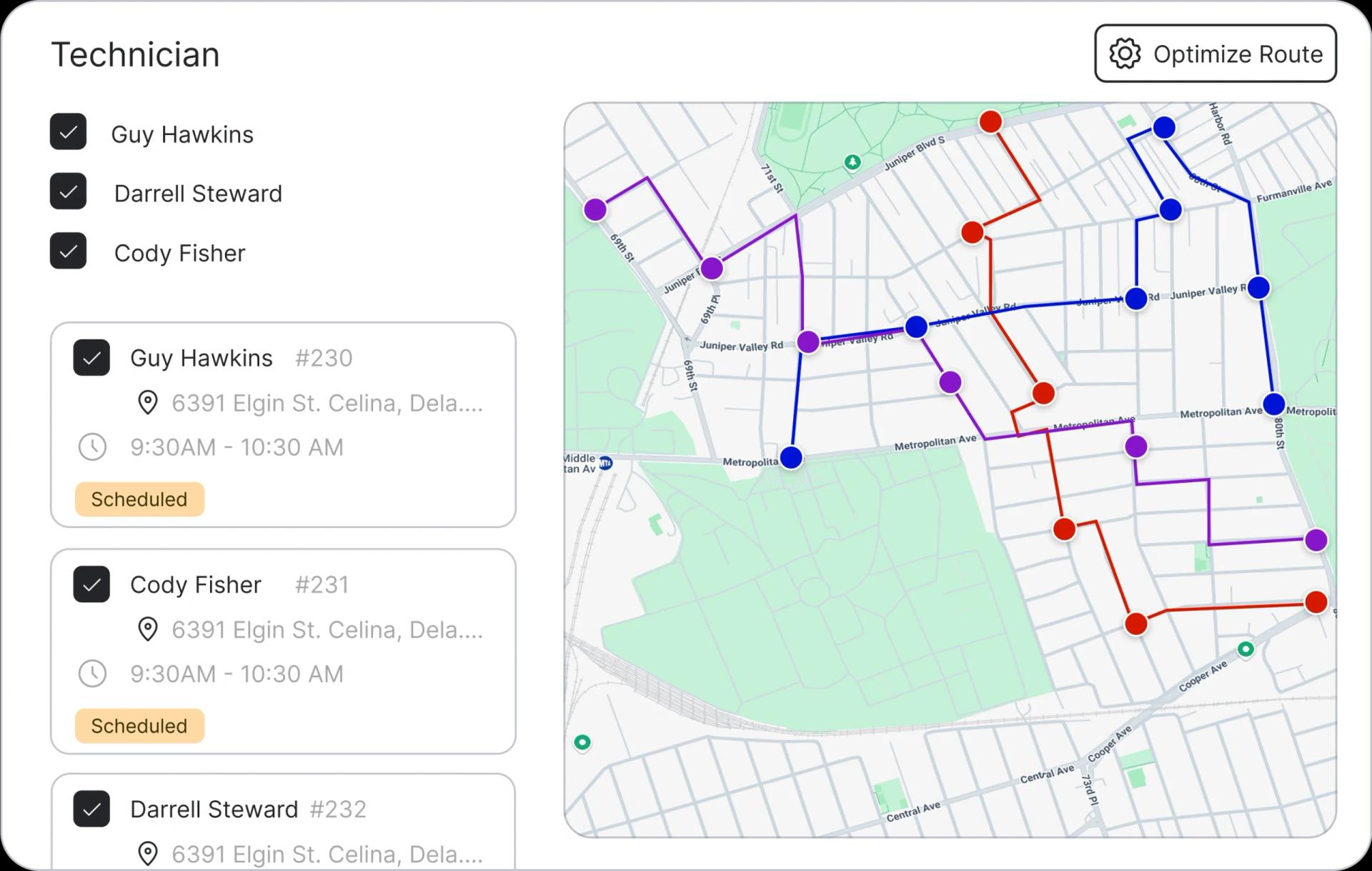Screen dimensions: 1372x871
Task: Click the purple marker at the map's left edge
Action: [596, 209]
